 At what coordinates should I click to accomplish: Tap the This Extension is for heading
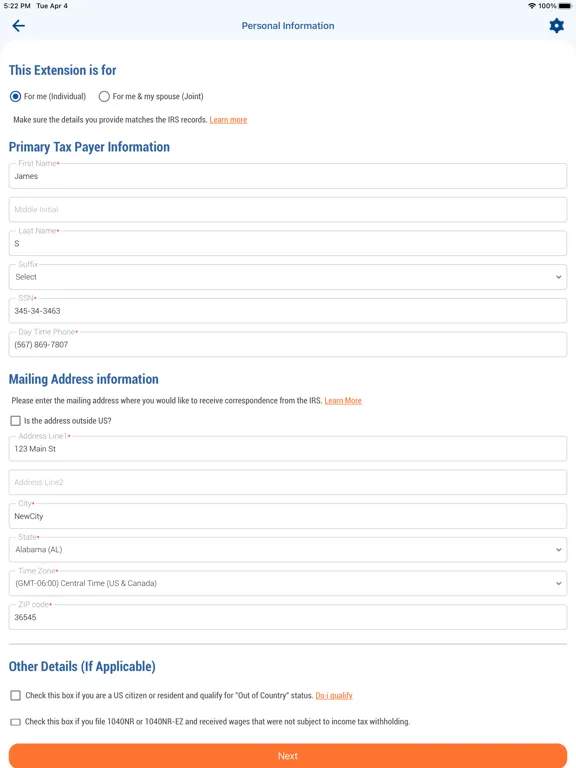(63, 70)
